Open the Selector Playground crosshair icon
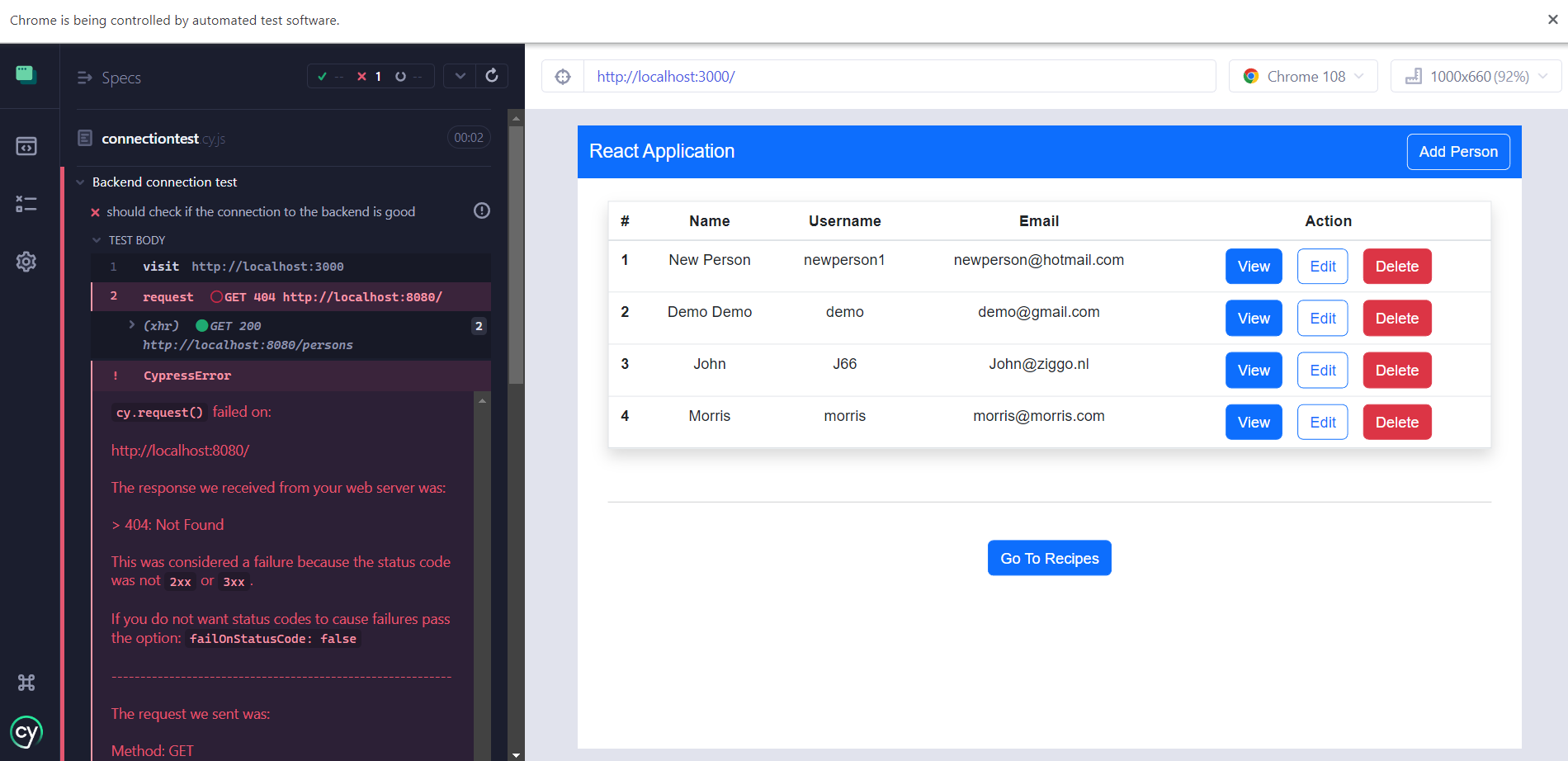1568x761 pixels. [x=563, y=76]
